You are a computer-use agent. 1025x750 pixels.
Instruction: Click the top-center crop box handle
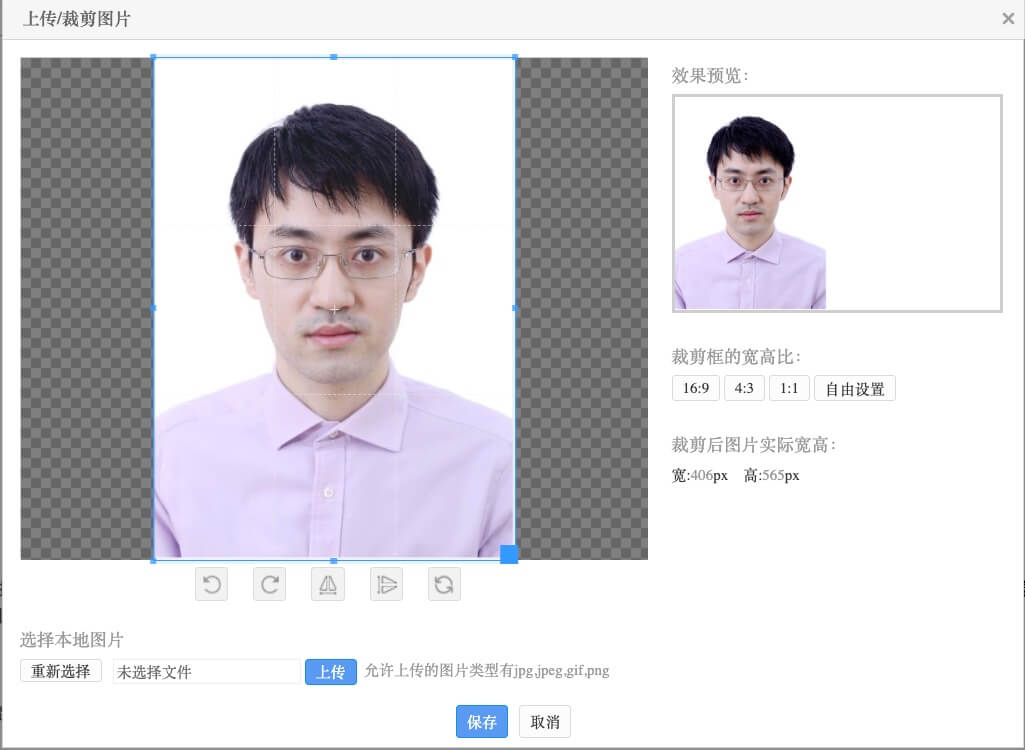[x=334, y=57]
